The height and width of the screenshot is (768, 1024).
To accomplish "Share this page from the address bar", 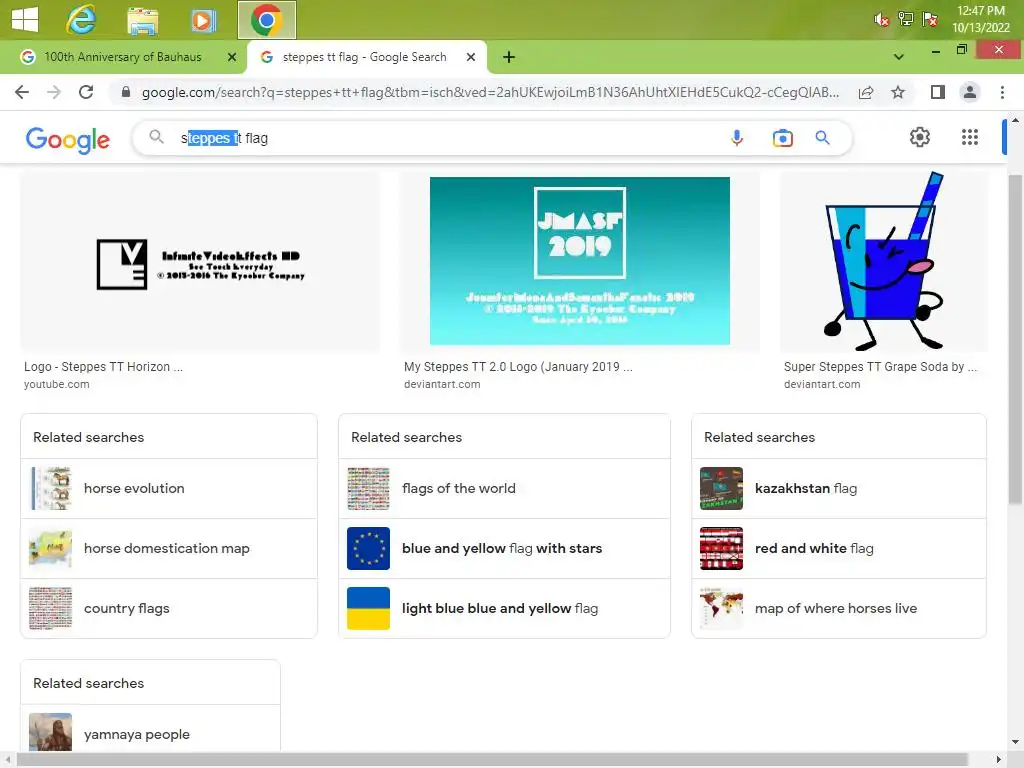I will pyautogui.click(x=866, y=93).
